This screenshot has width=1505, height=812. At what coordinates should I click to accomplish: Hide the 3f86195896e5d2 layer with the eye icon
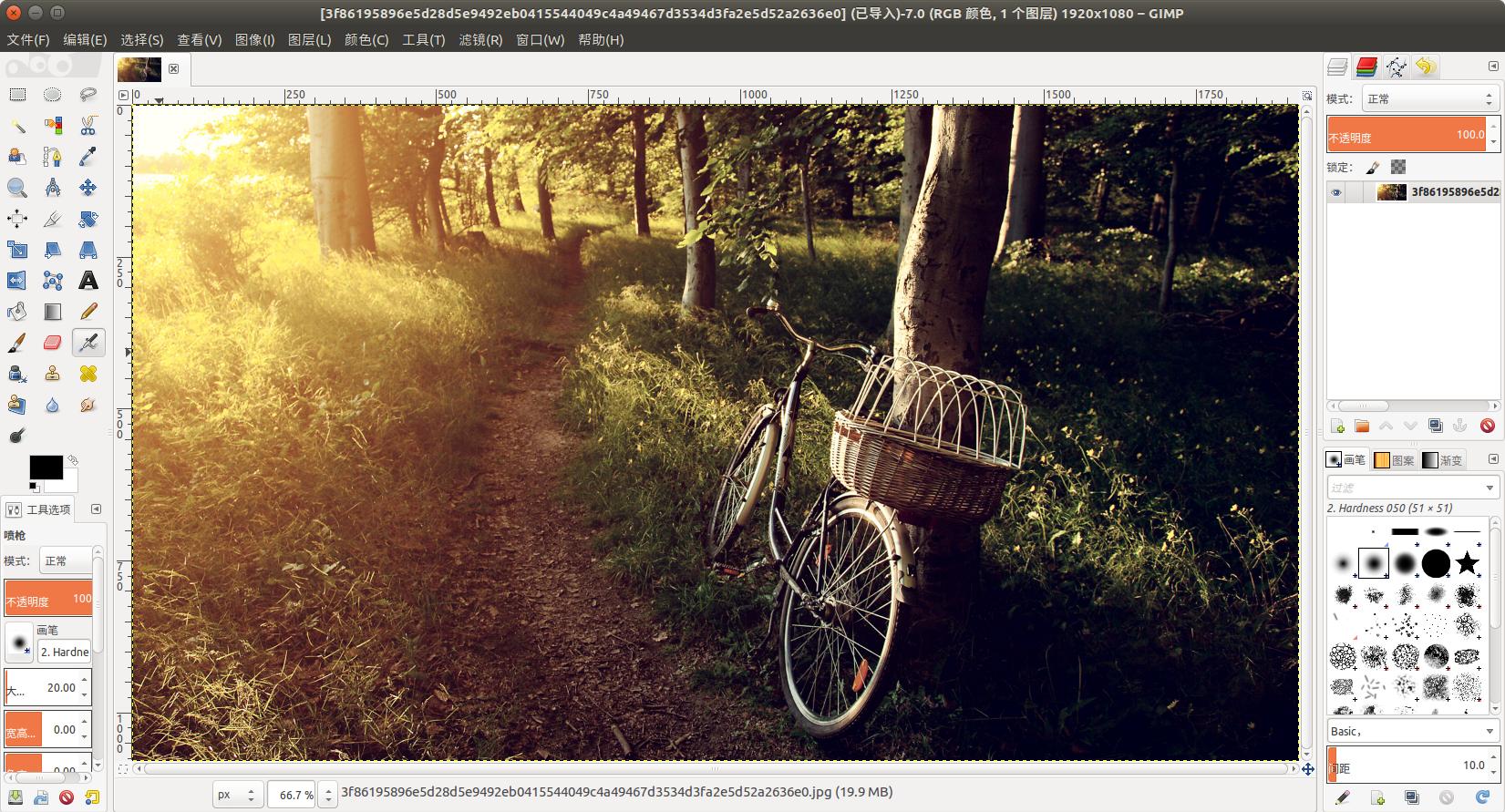pos(1336,192)
